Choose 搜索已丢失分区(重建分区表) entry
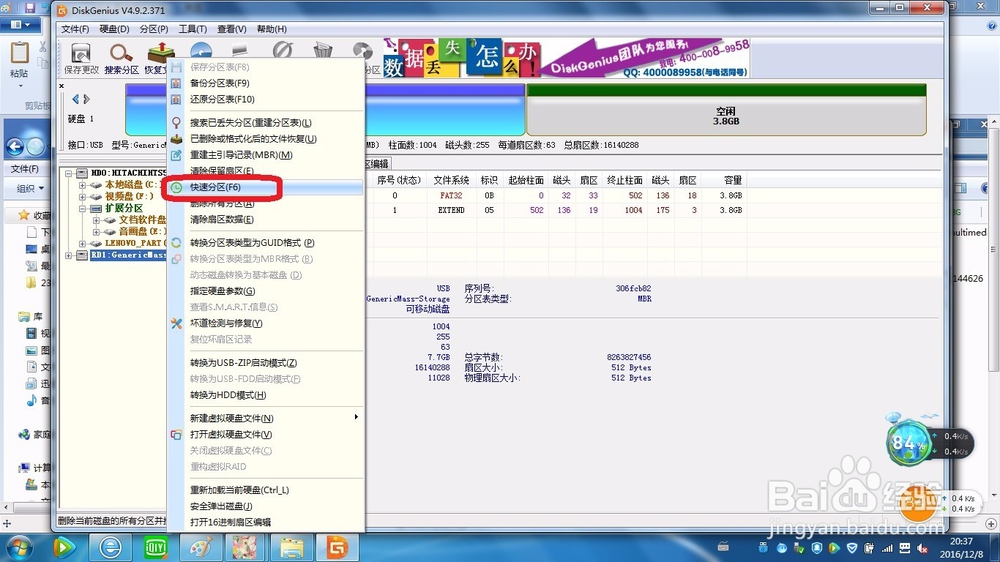This screenshot has width=1000, height=562. (x=266, y=122)
